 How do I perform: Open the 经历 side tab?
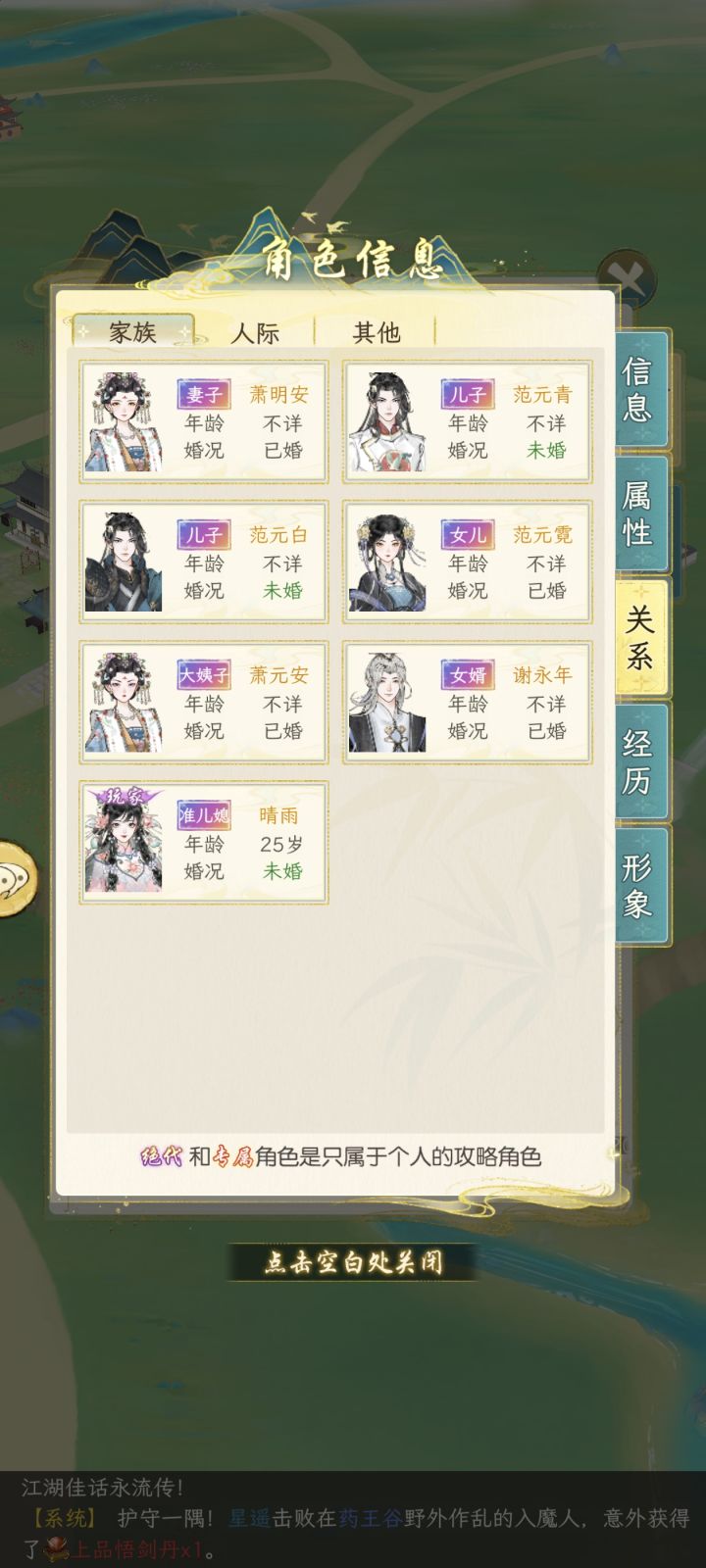click(641, 761)
